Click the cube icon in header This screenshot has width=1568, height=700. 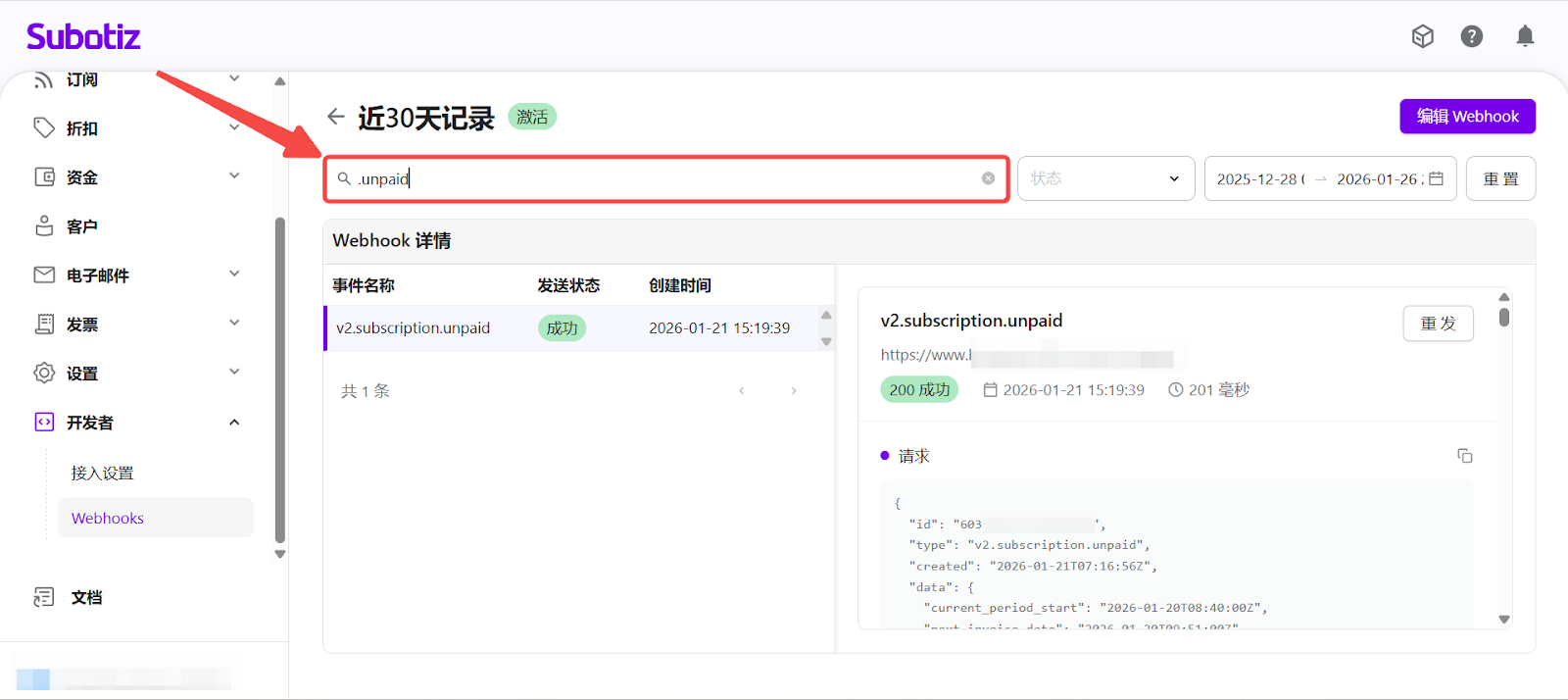(x=1422, y=36)
